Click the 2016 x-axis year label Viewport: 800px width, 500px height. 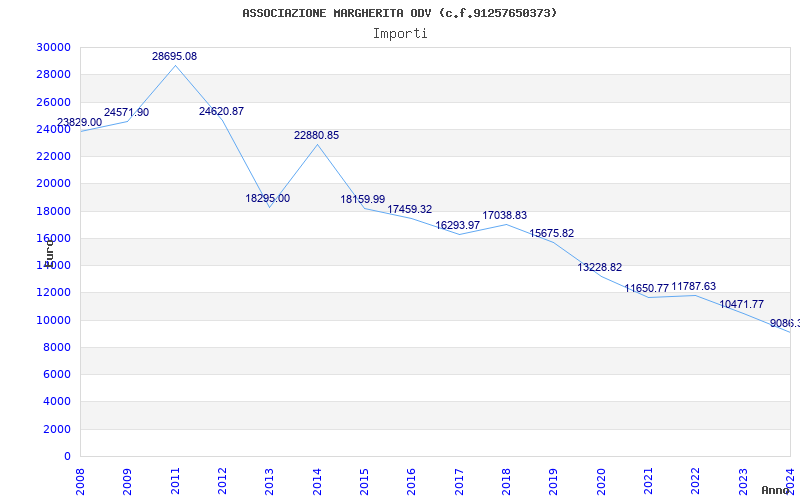412,481
